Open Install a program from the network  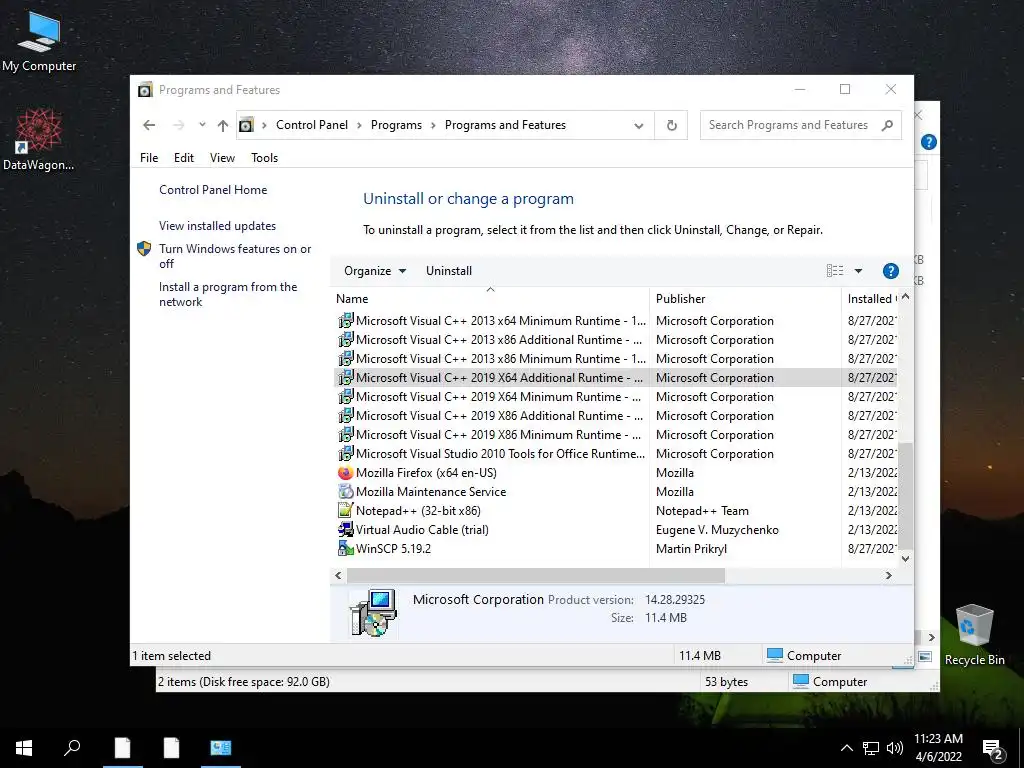tap(228, 295)
